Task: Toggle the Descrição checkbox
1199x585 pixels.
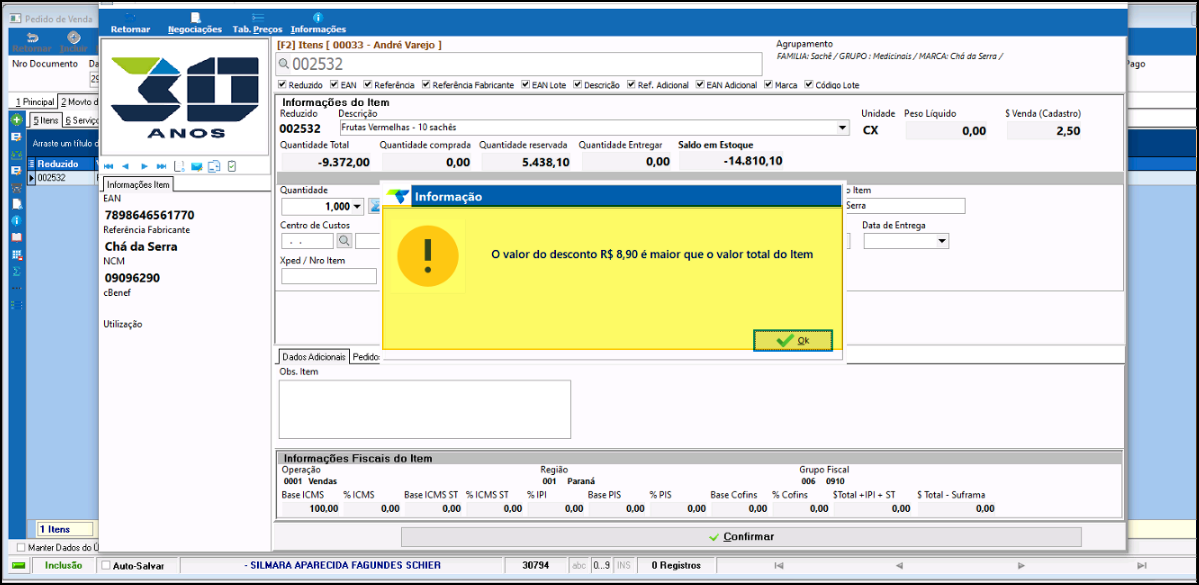Action: [577, 85]
